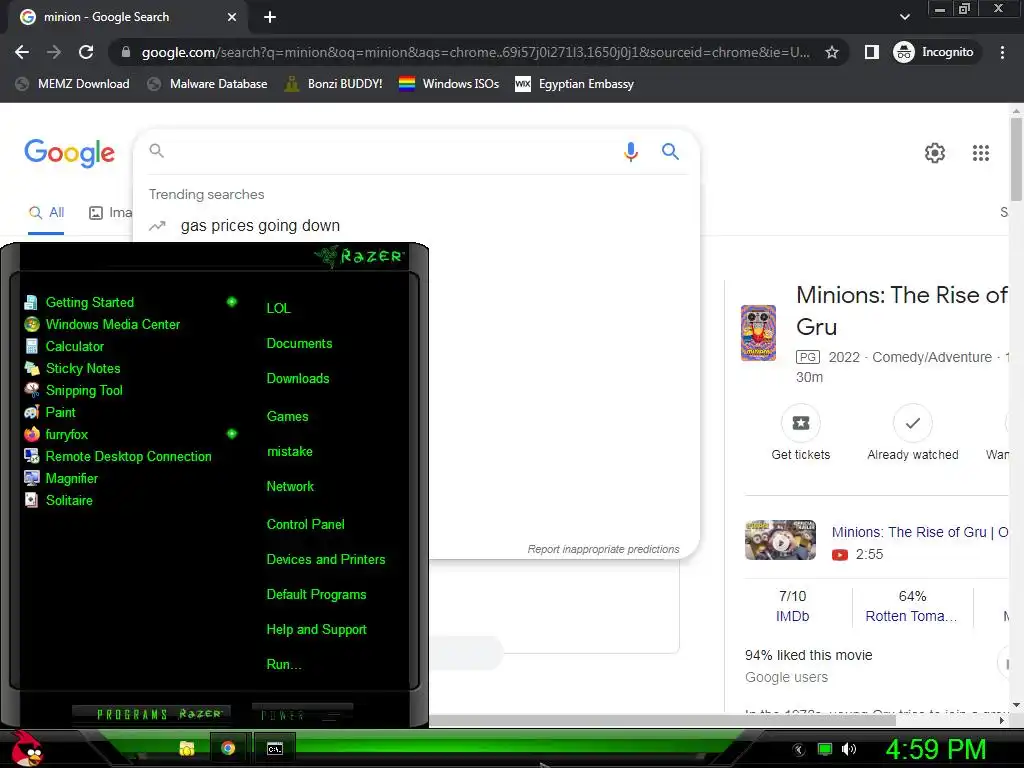Open Network from start menu

[290, 487]
